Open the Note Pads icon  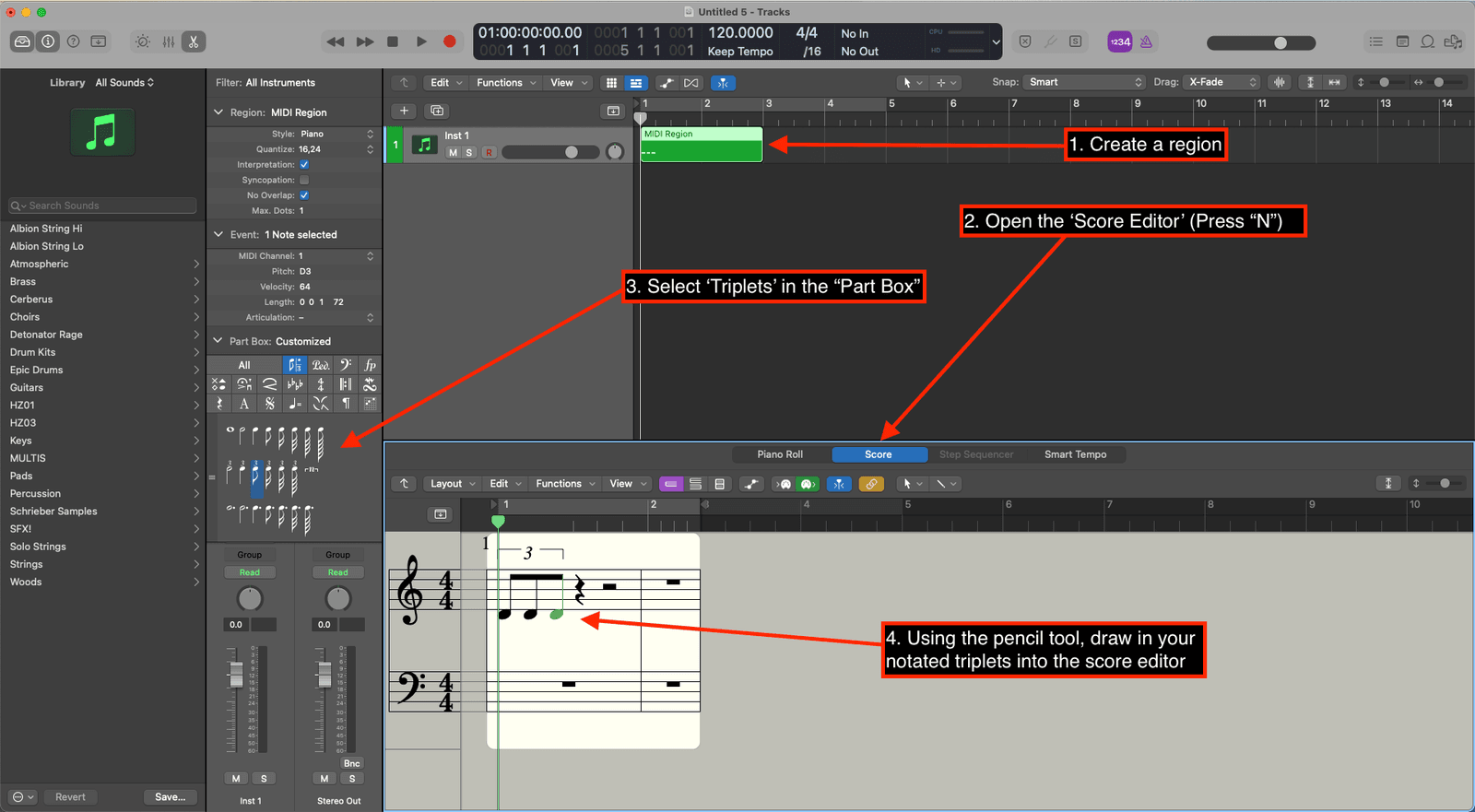(x=1402, y=41)
